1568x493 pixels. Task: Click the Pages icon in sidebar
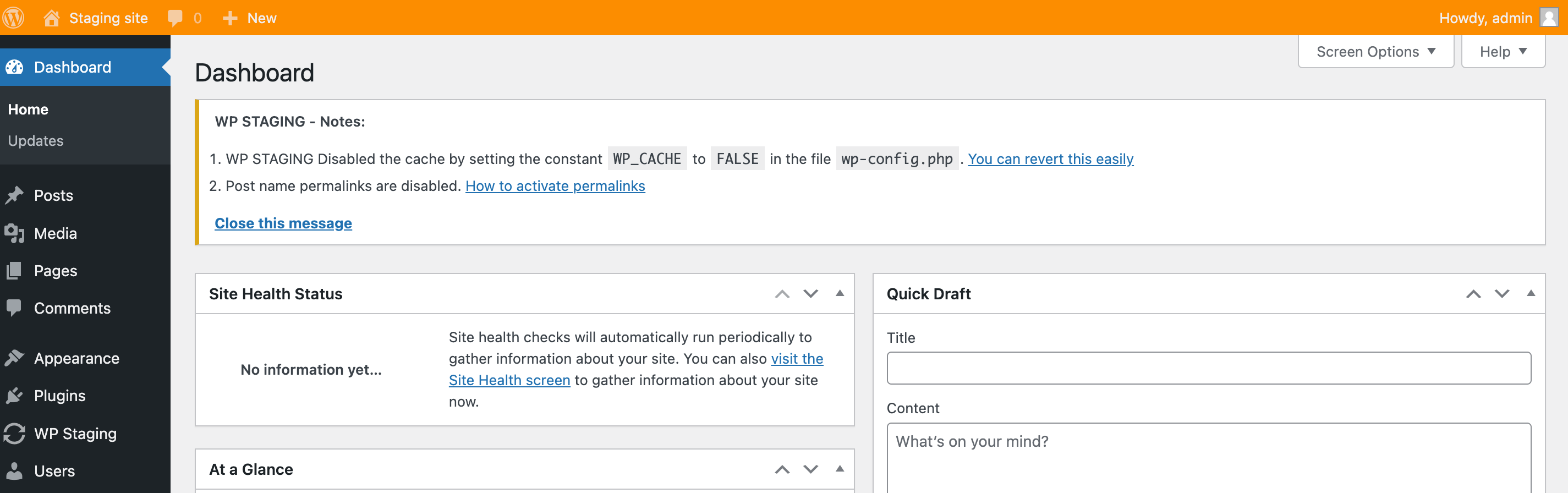pyautogui.click(x=15, y=271)
